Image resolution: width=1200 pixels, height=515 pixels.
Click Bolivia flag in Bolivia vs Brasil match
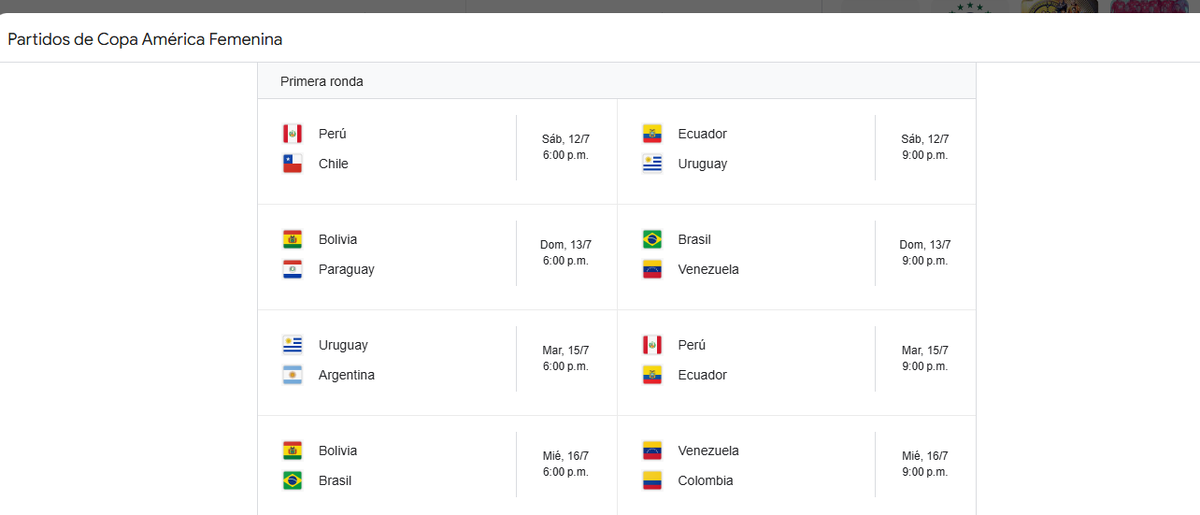point(292,451)
